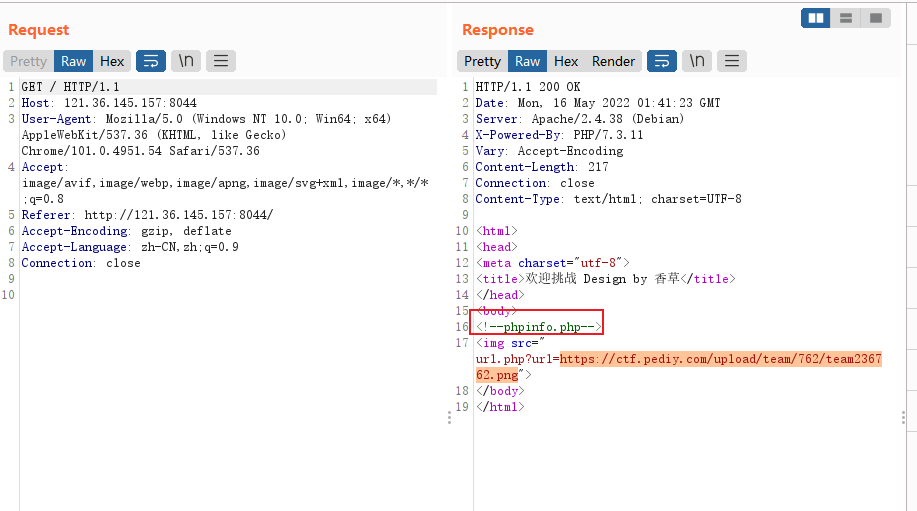Switch to single combined tabbed layout view

pos(875,18)
